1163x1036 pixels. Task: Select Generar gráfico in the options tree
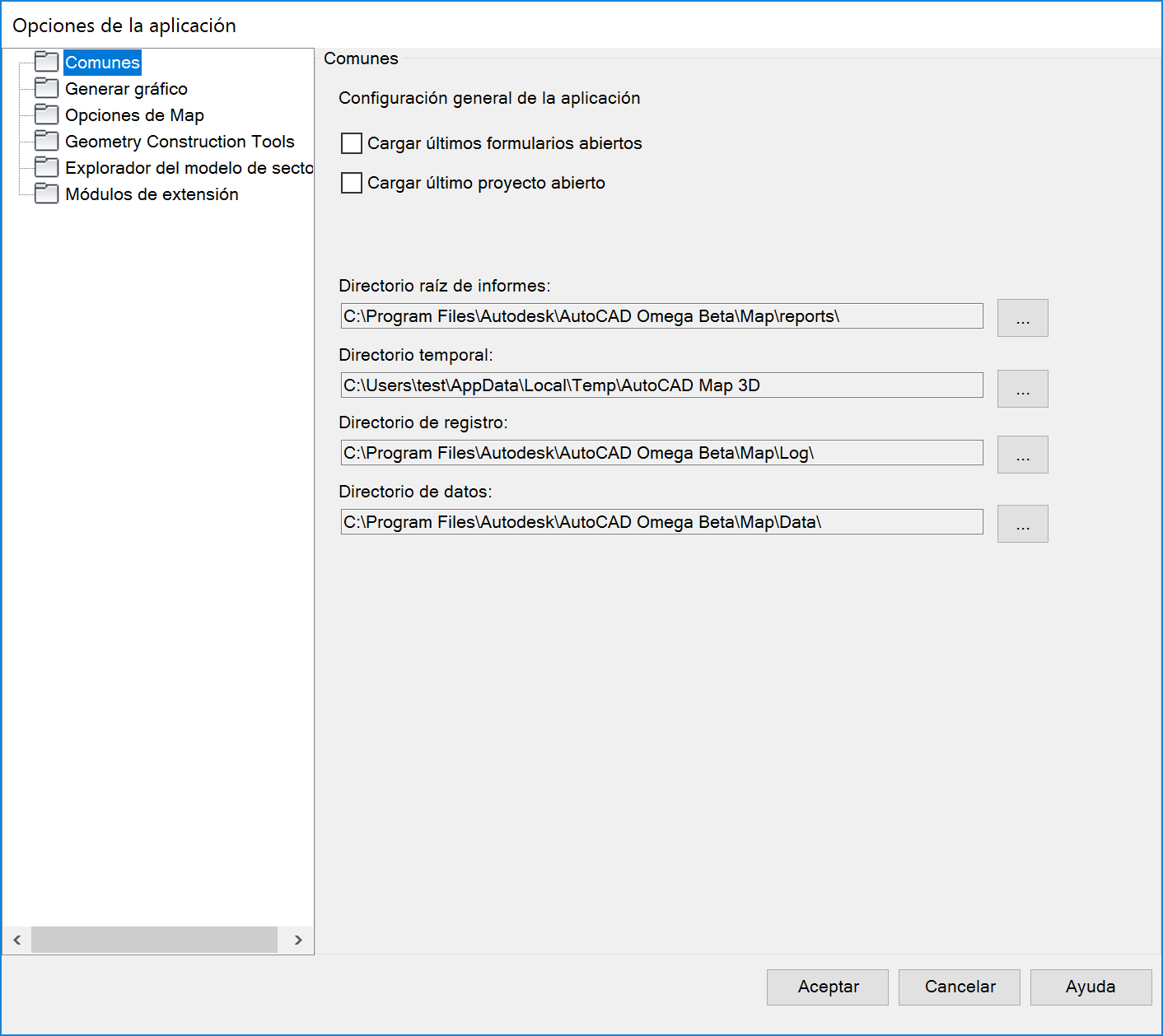tap(126, 89)
